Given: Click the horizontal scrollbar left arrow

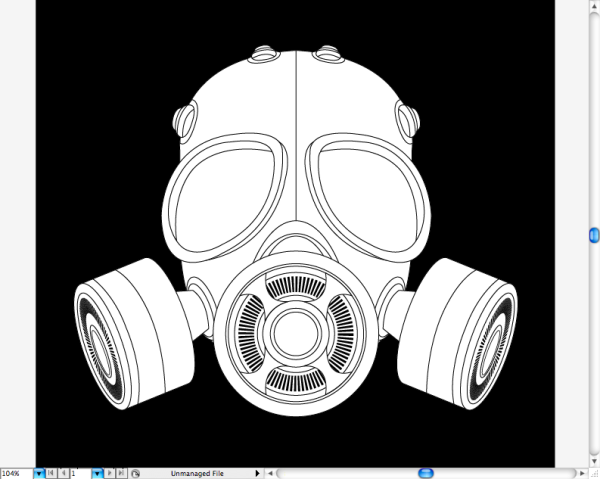Looking at the screenshot, I should (x=270, y=473).
